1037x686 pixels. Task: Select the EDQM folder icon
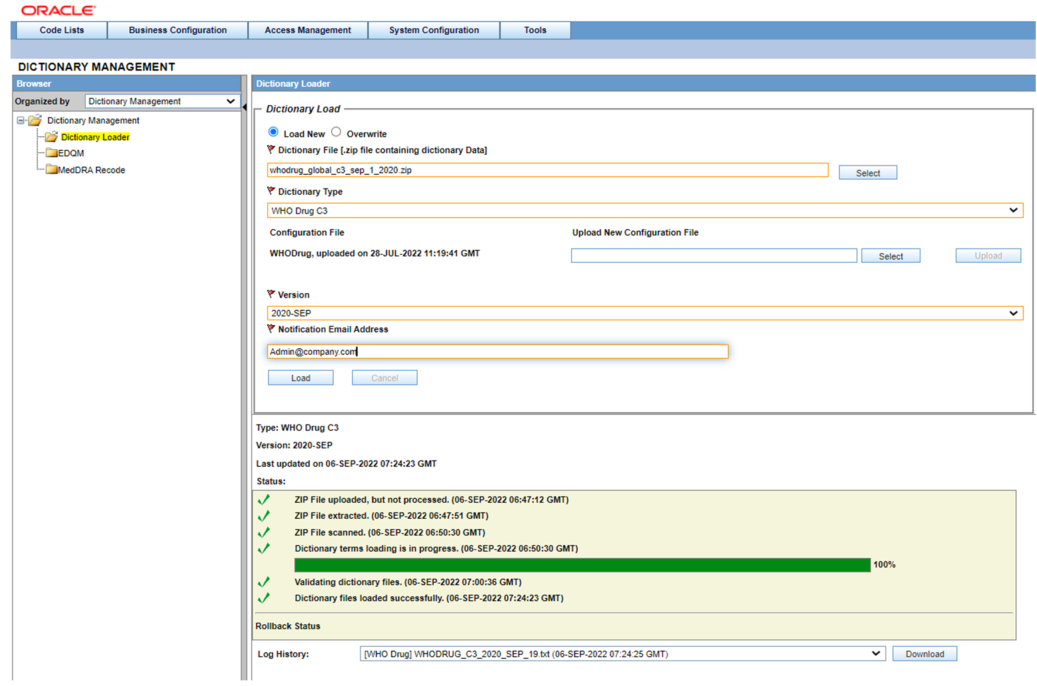(x=51, y=153)
